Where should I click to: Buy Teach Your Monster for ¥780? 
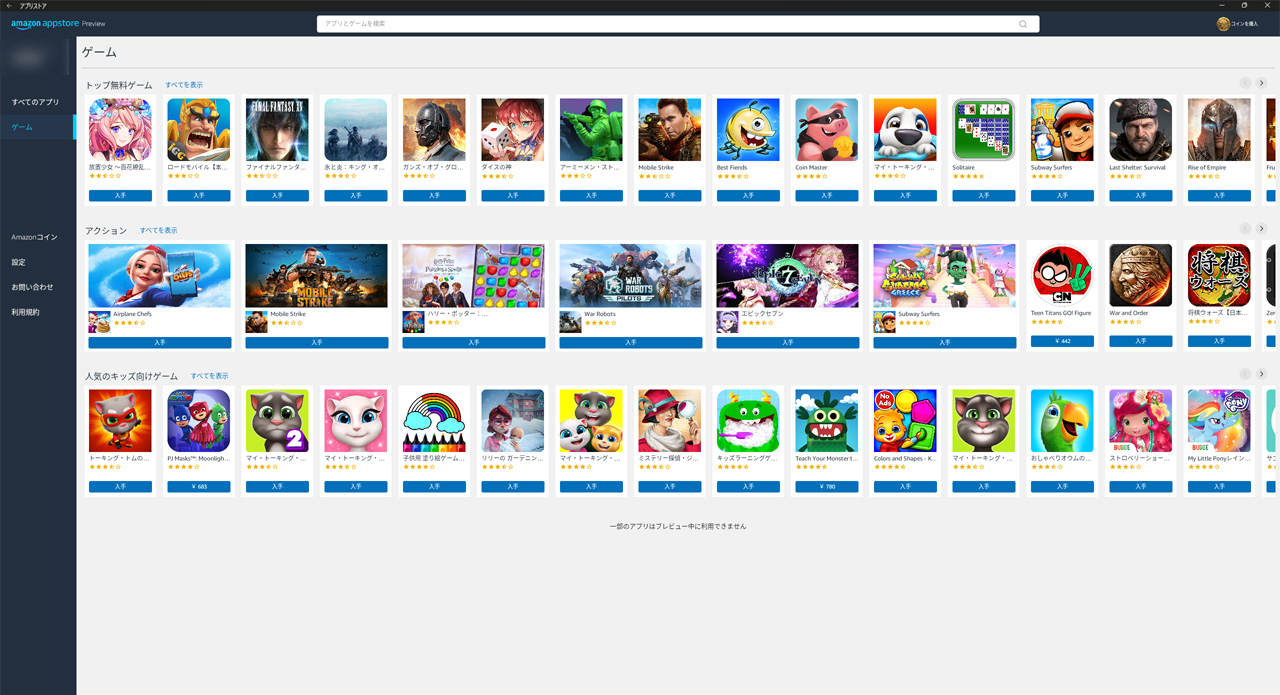tap(827, 487)
